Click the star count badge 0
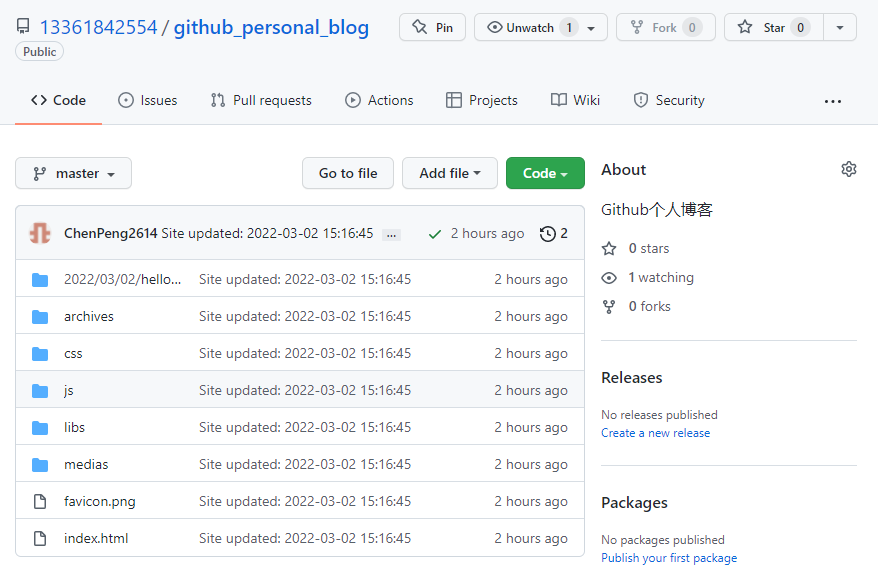Image resolution: width=878 pixels, height=570 pixels. click(x=800, y=27)
